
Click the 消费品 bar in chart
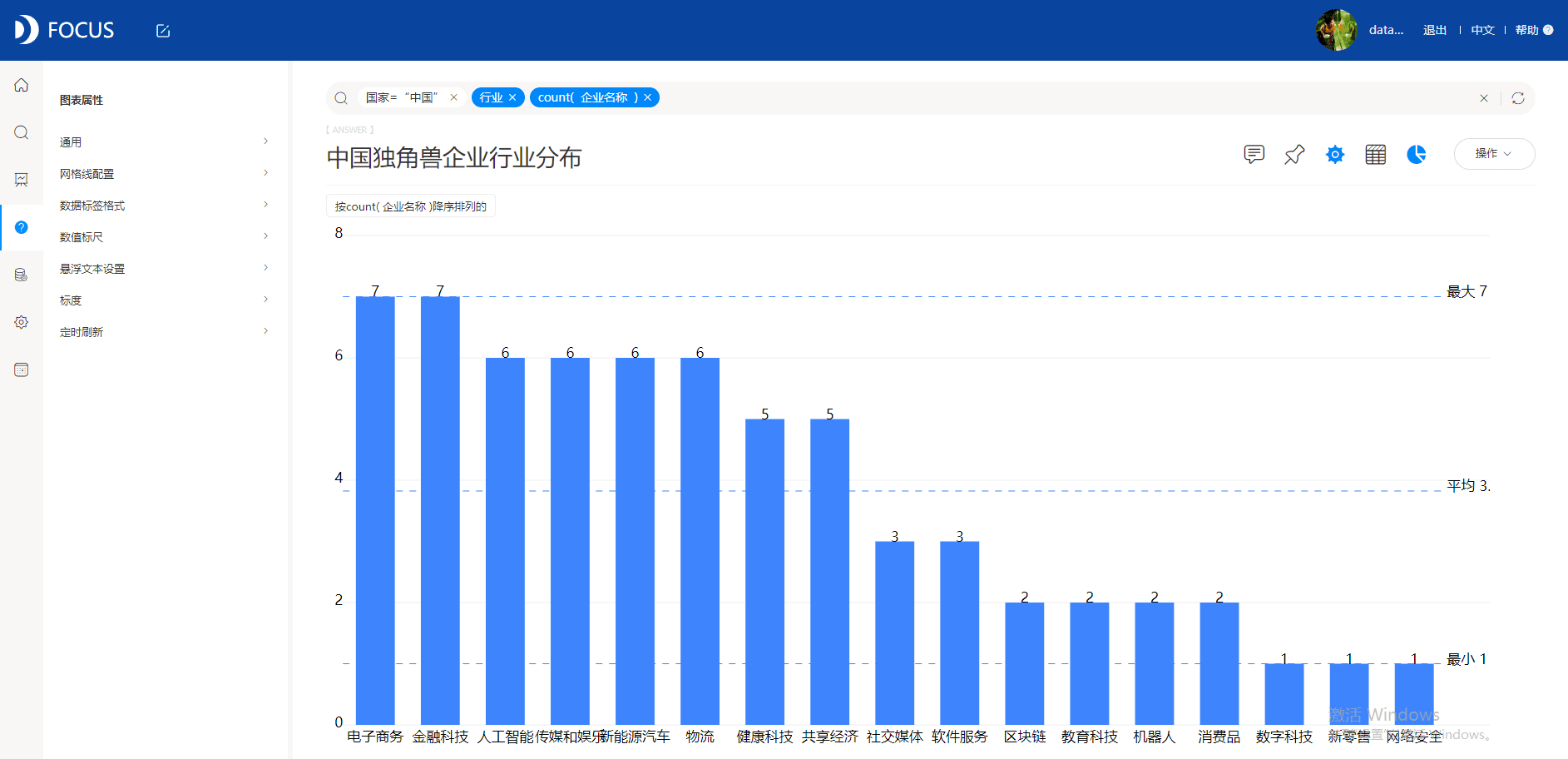click(x=1219, y=663)
